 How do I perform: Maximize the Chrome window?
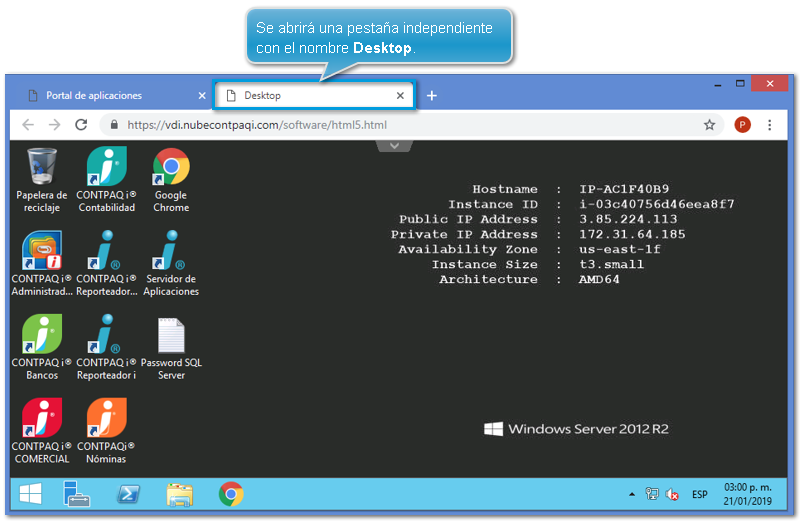740,83
